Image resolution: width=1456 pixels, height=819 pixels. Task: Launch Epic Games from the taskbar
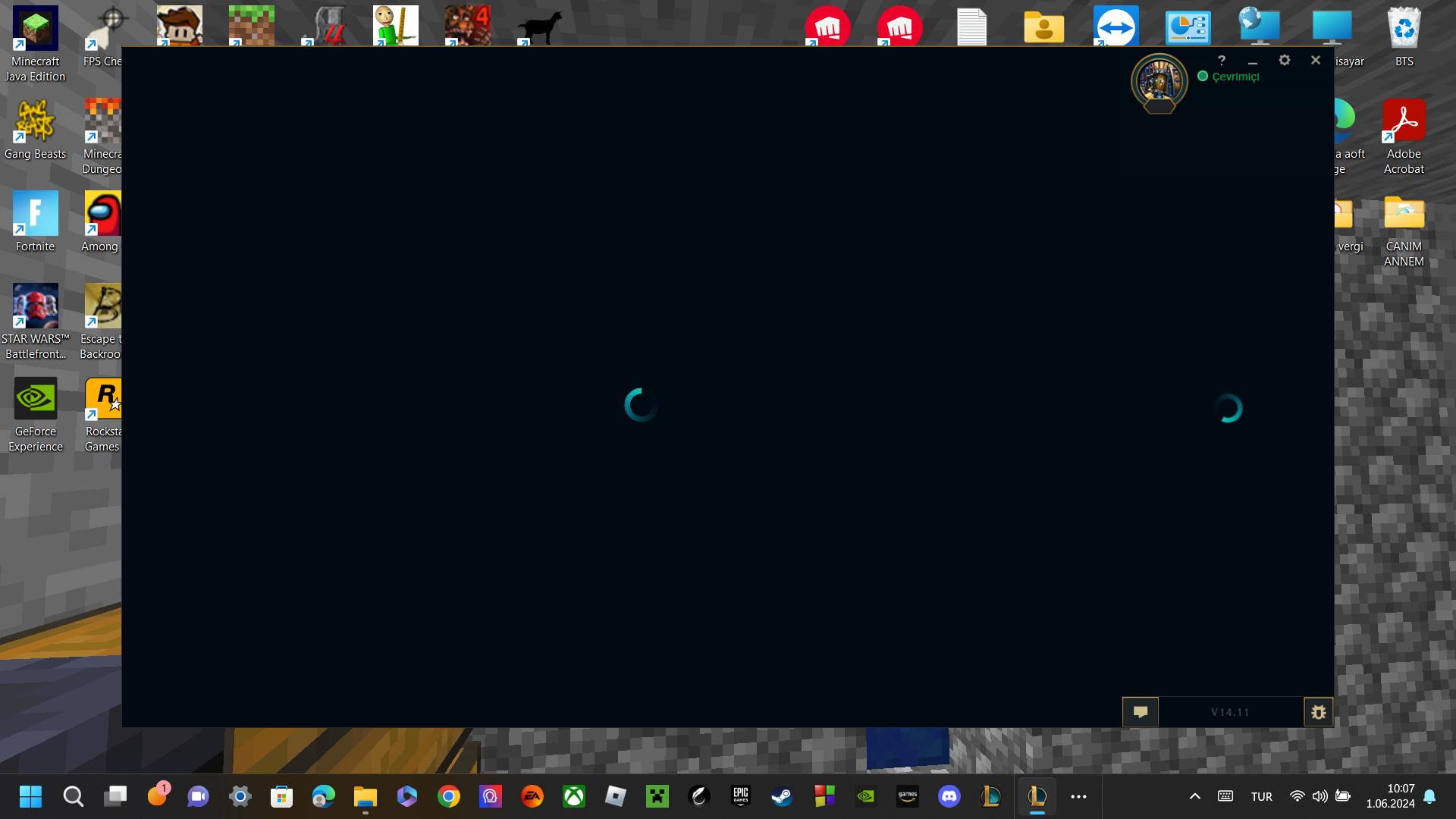740,796
